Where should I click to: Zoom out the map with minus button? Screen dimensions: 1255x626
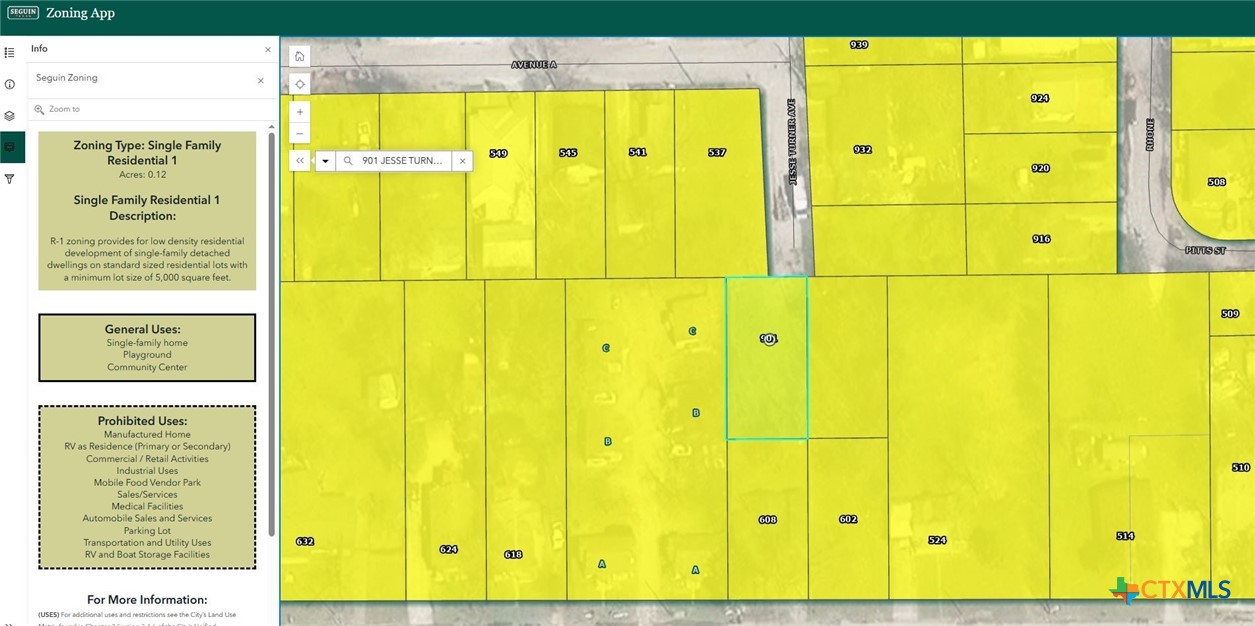click(300, 133)
